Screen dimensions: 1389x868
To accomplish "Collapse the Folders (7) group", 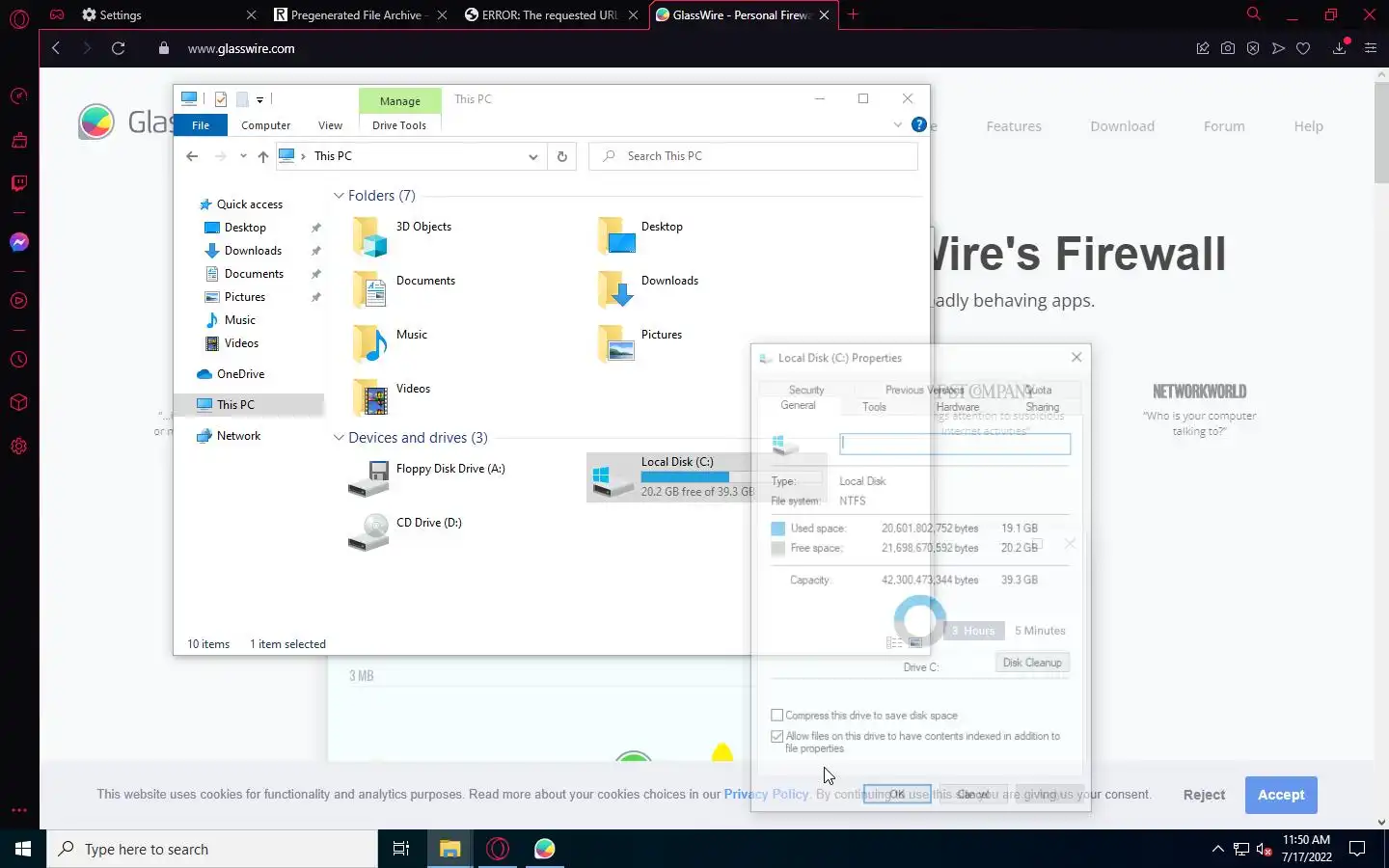I will click(339, 196).
